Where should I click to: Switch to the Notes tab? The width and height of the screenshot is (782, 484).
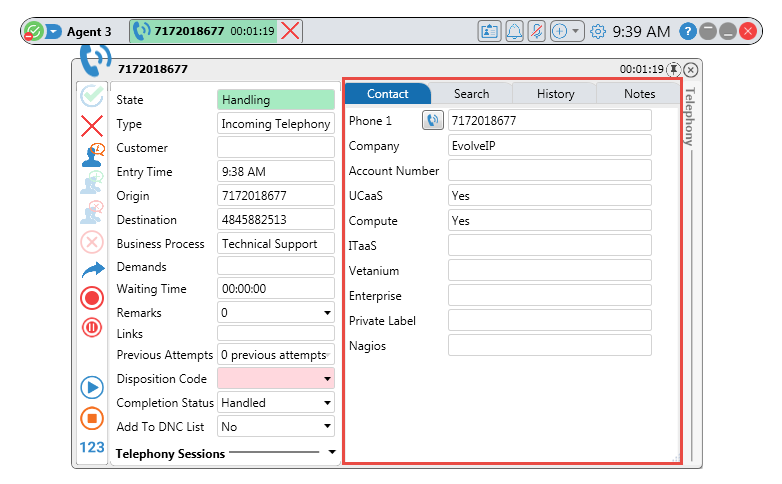[x=639, y=94]
